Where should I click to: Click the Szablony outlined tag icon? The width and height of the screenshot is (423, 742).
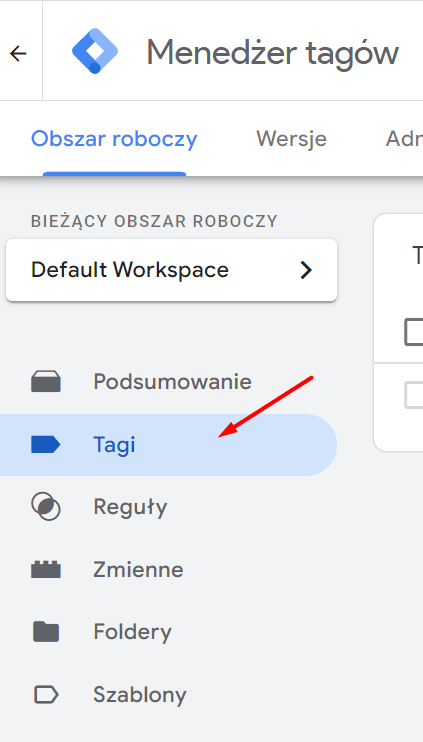46,695
